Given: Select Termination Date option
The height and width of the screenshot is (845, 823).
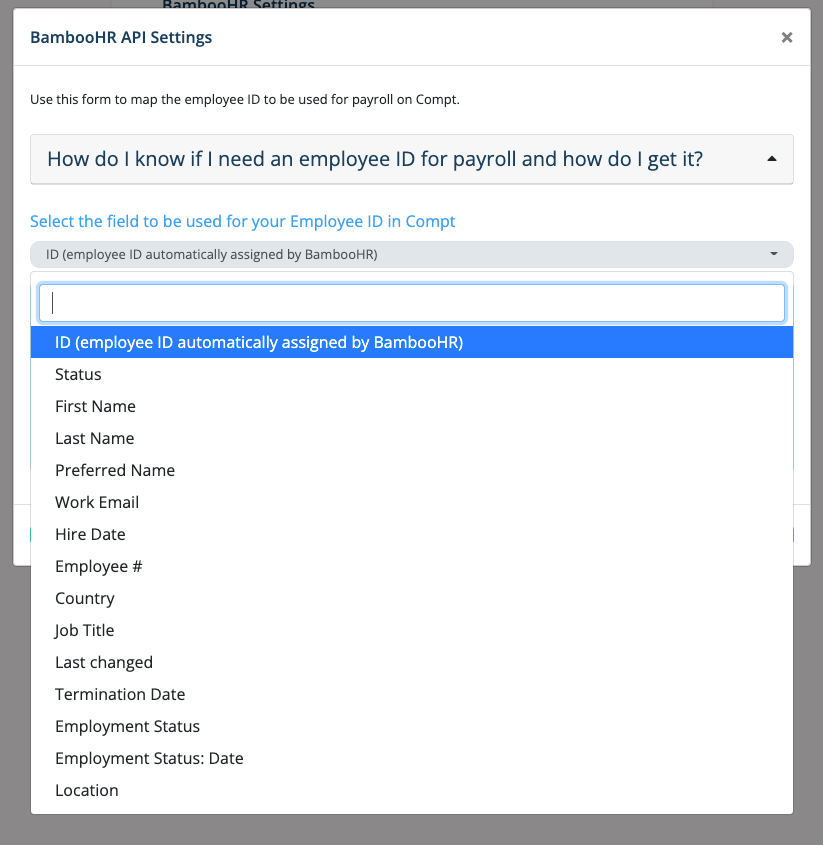Looking at the screenshot, I should pyautogui.click(x=120, y=694).
